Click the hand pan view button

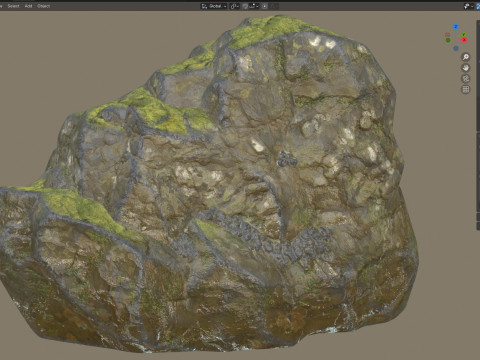tap(466, 68)
